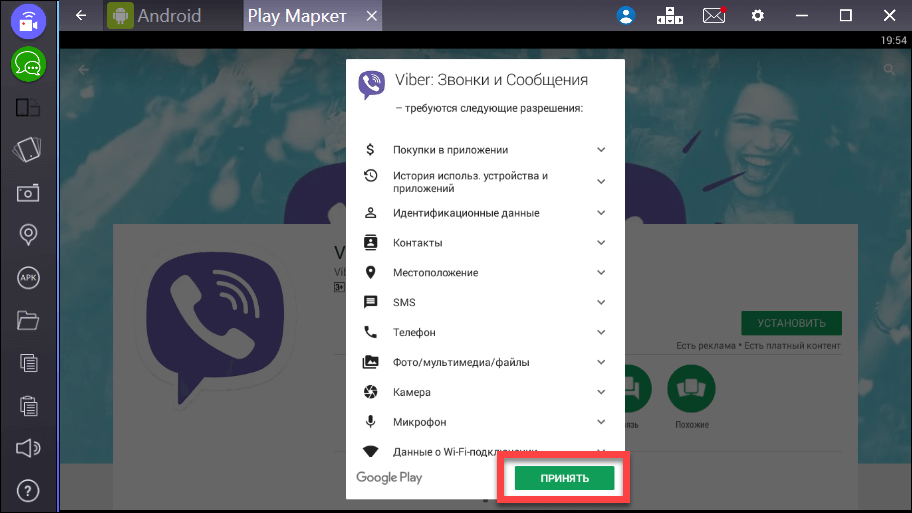The image size is (912, 513).
Task: Open the green chat sidebar icon
Action: coord(27,65)
